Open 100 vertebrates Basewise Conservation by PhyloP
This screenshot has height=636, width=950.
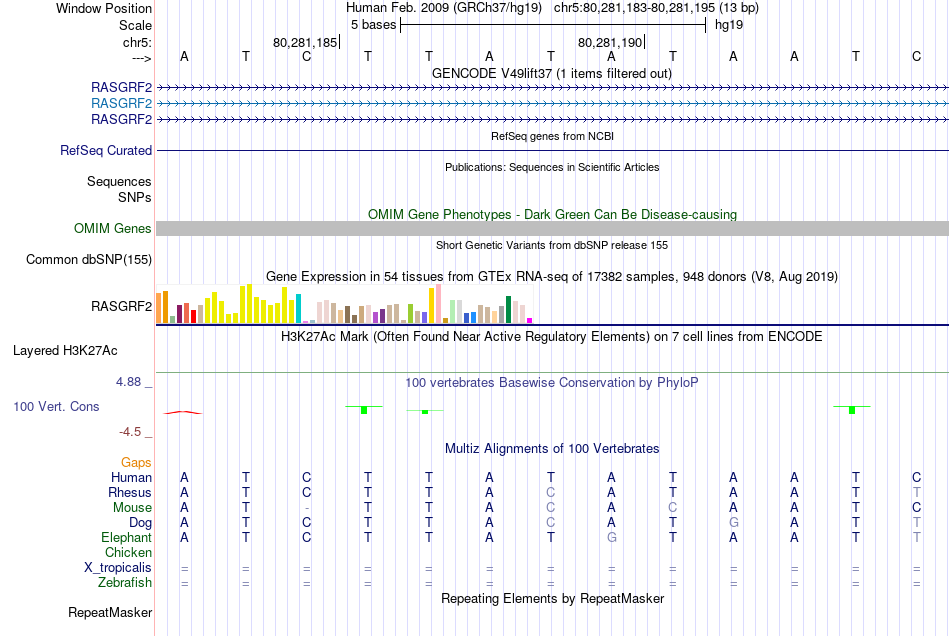(x=552, y=383)
